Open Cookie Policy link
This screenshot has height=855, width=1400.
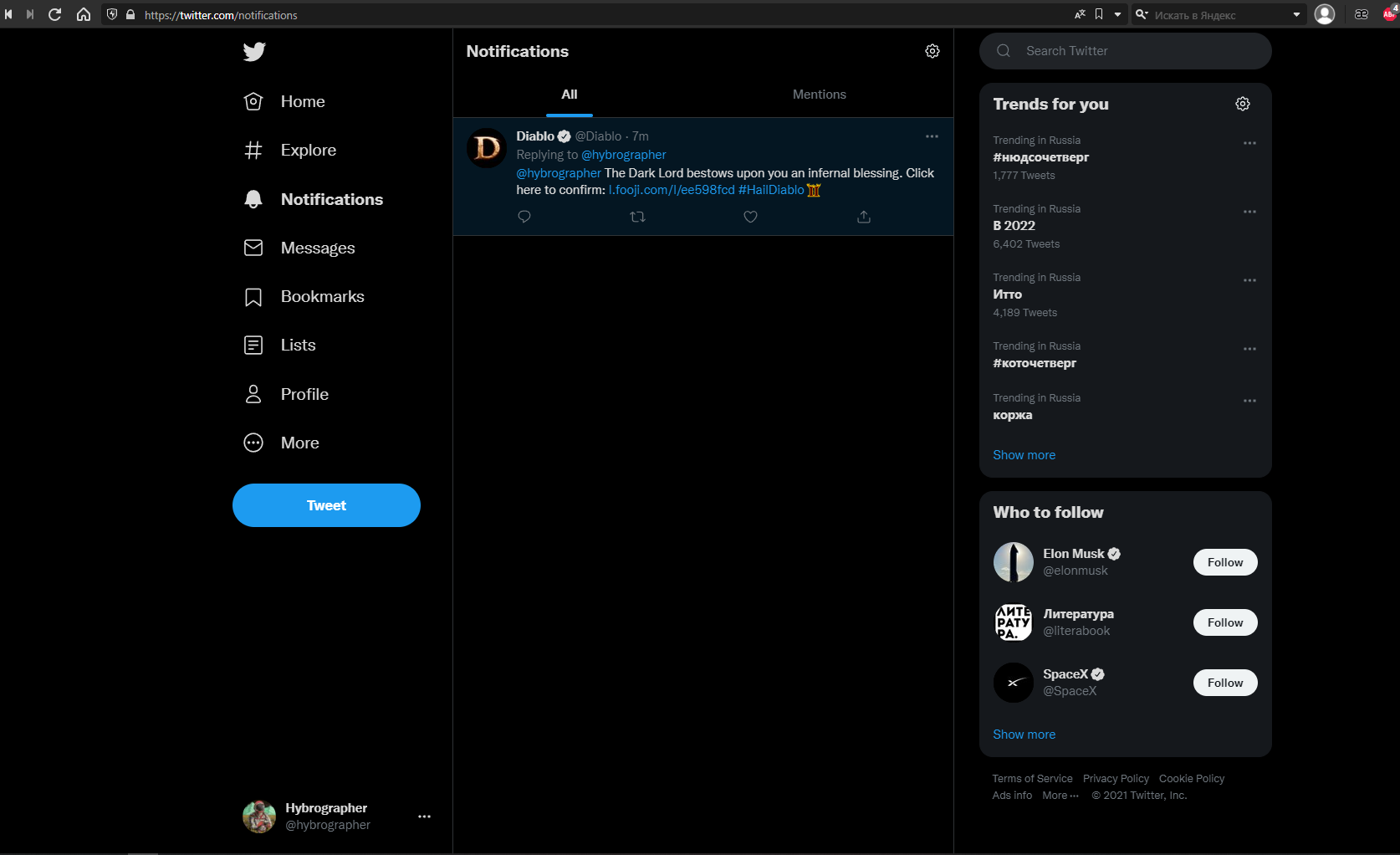point(1192,779)
